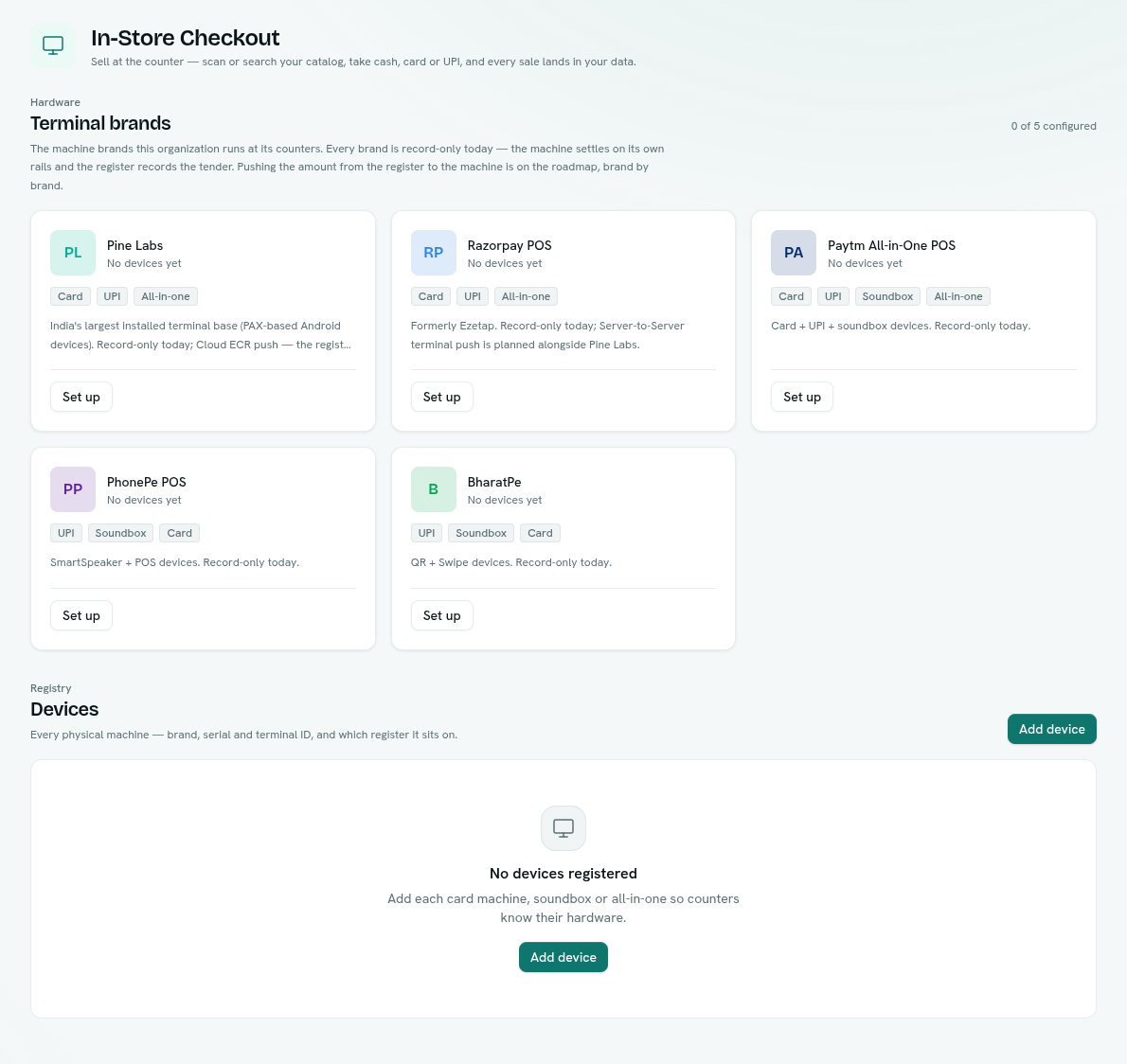Click the Formerly Ezetap description text

[x=547, y=335]
